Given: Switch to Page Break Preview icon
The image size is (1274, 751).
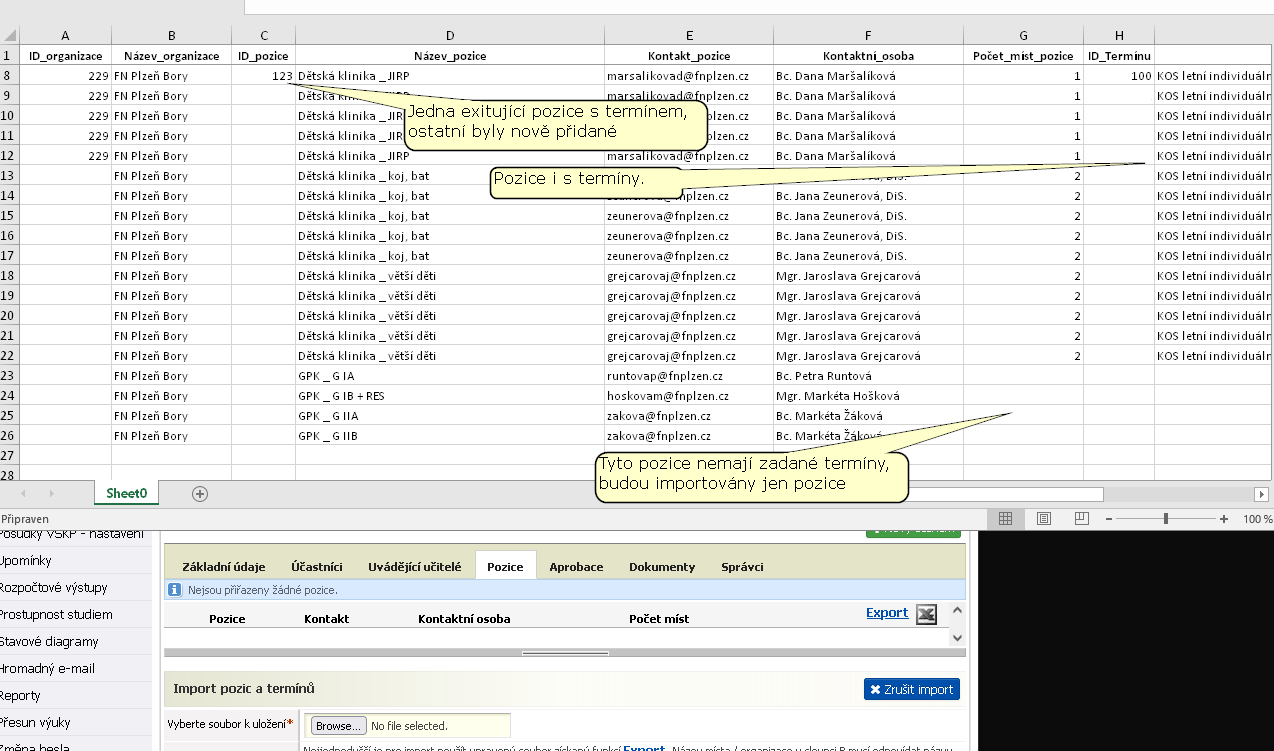Looking at the screenshot, I should (1081, 519).
